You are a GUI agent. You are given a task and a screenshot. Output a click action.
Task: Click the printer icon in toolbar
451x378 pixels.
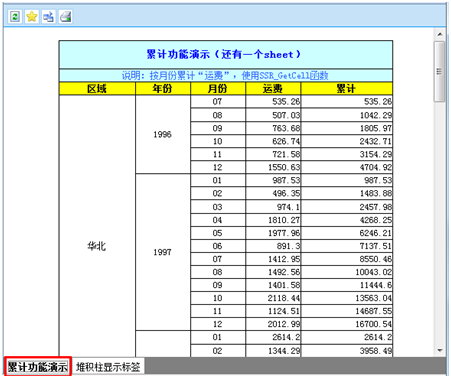click(x=65, y=16)
